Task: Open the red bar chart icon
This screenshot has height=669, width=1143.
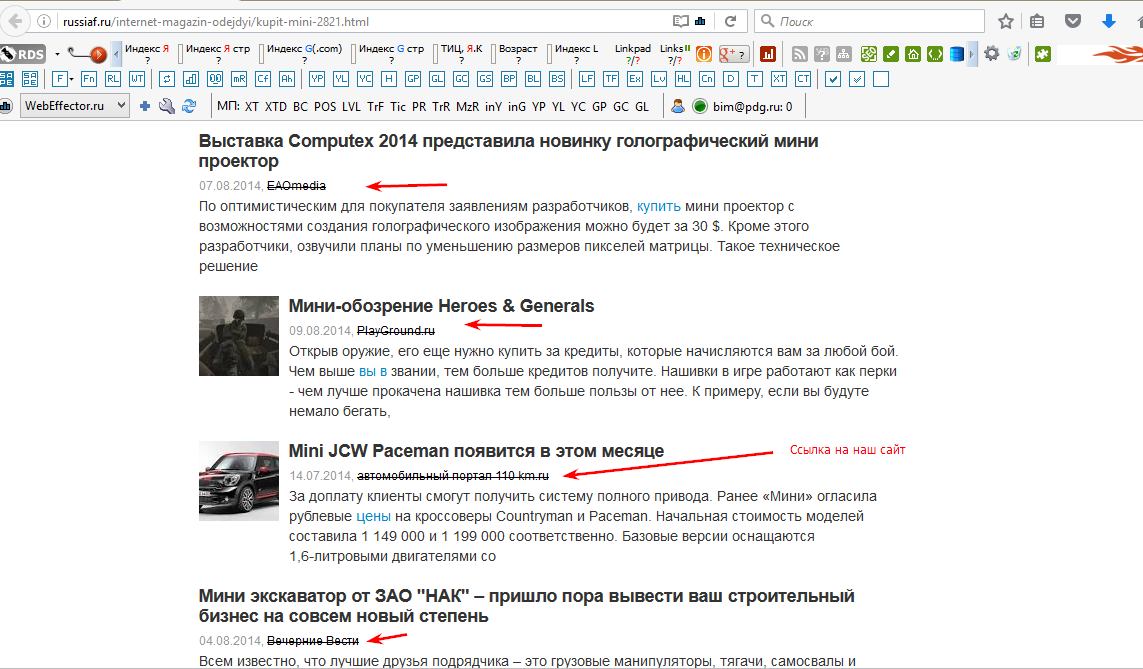Action: [x=768, y=54]
